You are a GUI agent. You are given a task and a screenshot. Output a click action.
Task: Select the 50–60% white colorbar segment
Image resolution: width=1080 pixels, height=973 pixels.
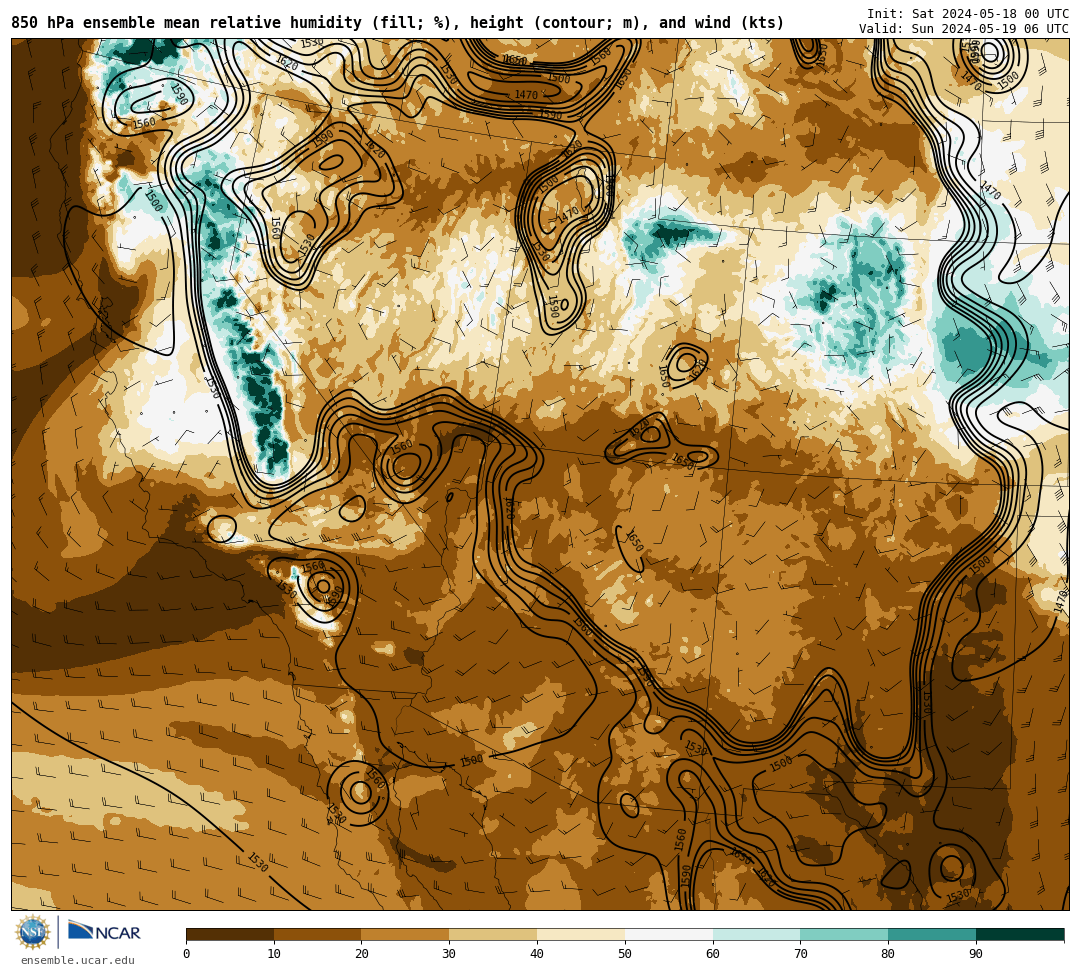tap(669, 934)
